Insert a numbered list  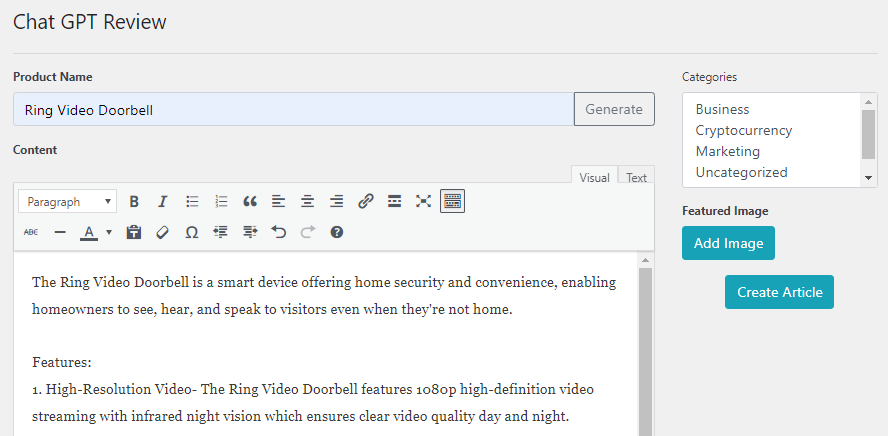click(221, 201)
